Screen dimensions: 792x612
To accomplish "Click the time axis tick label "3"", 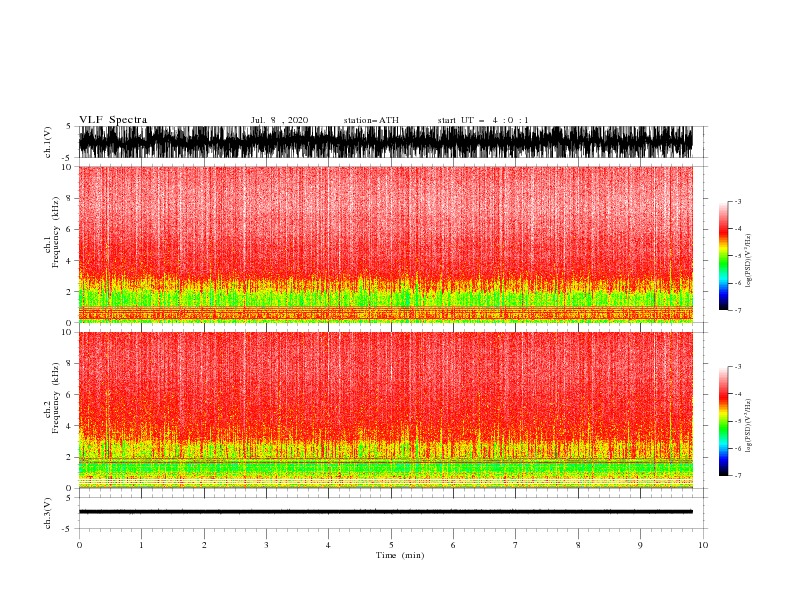I will pyautogui.click(x=266, y=545).
